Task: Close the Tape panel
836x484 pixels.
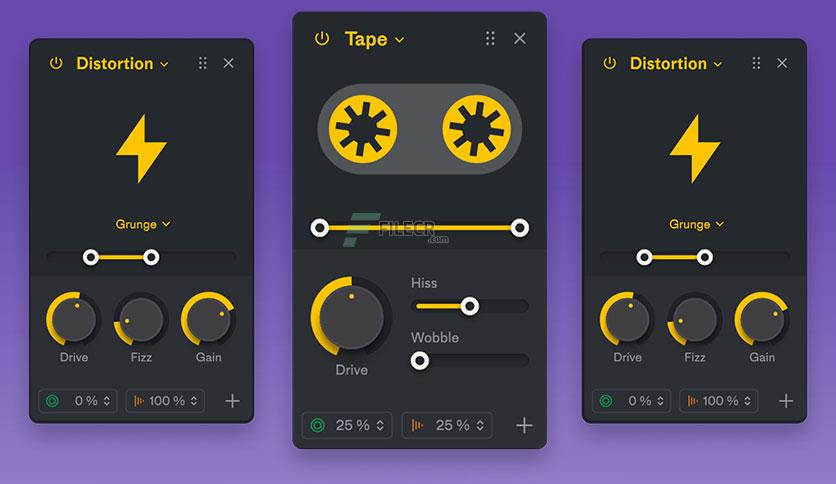Action: coord(520,38)
